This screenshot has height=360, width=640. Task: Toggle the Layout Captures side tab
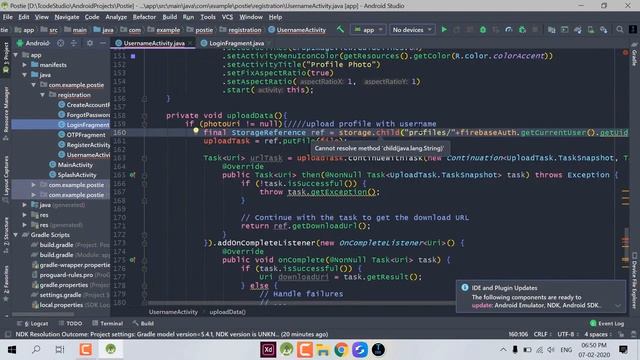[x=6, y=178]
